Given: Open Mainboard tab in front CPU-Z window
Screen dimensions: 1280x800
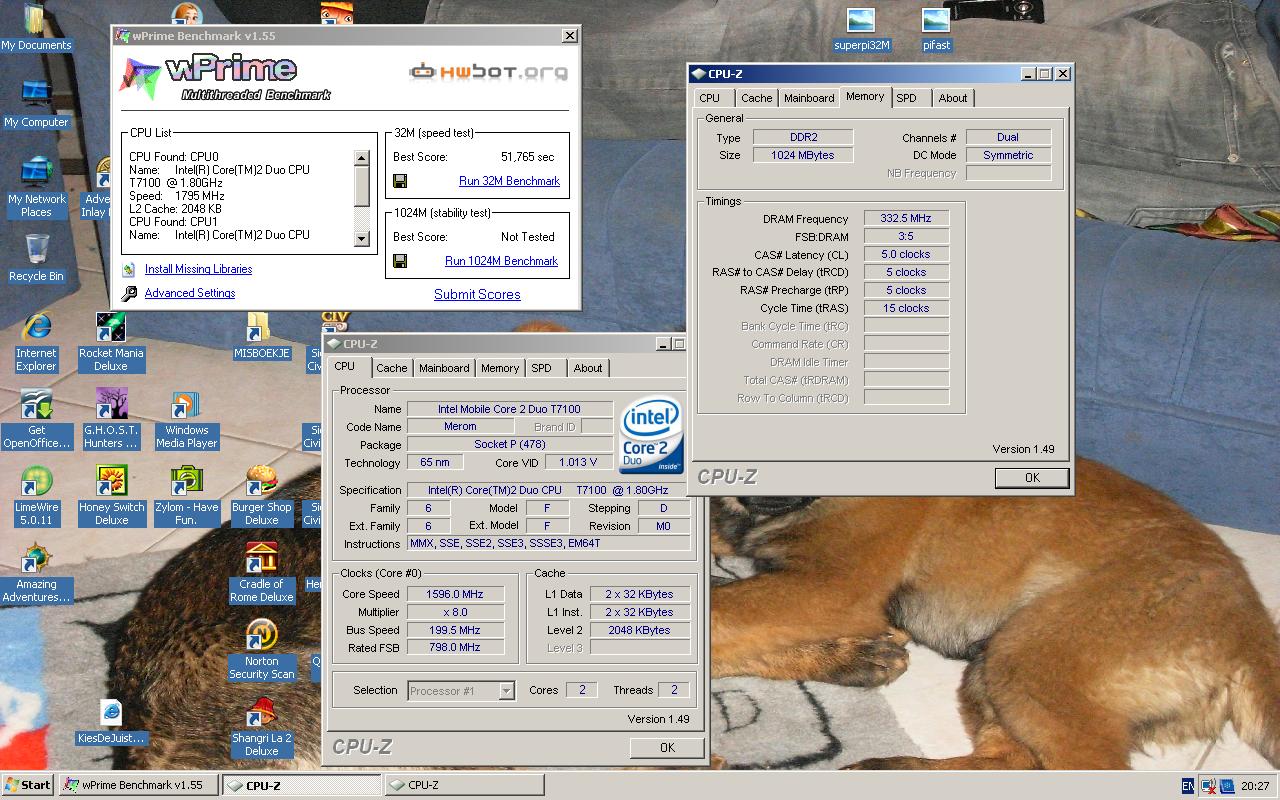Looking at the screenshot, I should 444,368.
